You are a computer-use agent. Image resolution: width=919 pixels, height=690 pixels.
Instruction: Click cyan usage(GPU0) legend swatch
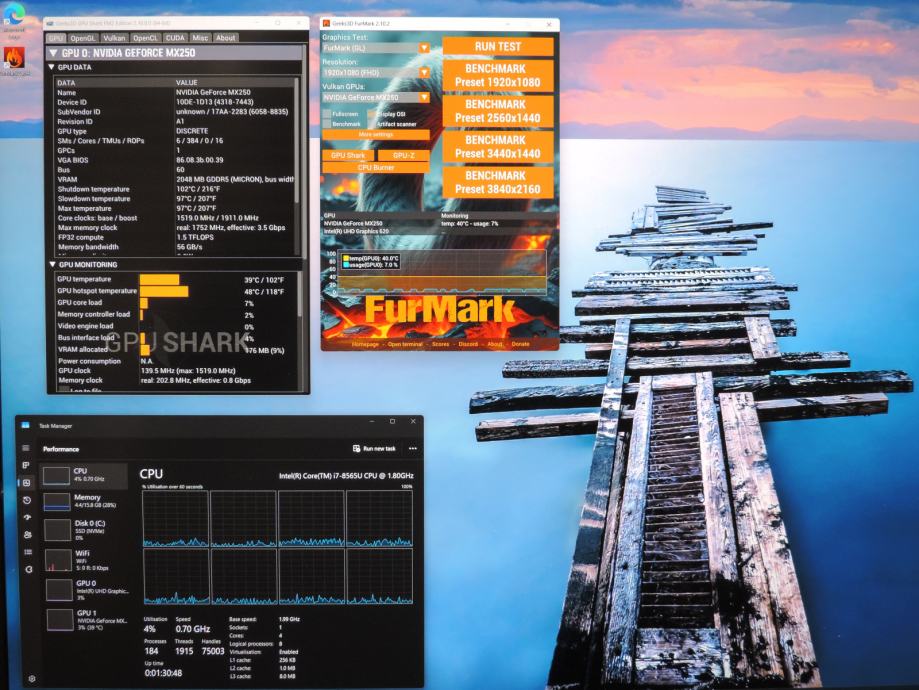click(x=346, y=265)
